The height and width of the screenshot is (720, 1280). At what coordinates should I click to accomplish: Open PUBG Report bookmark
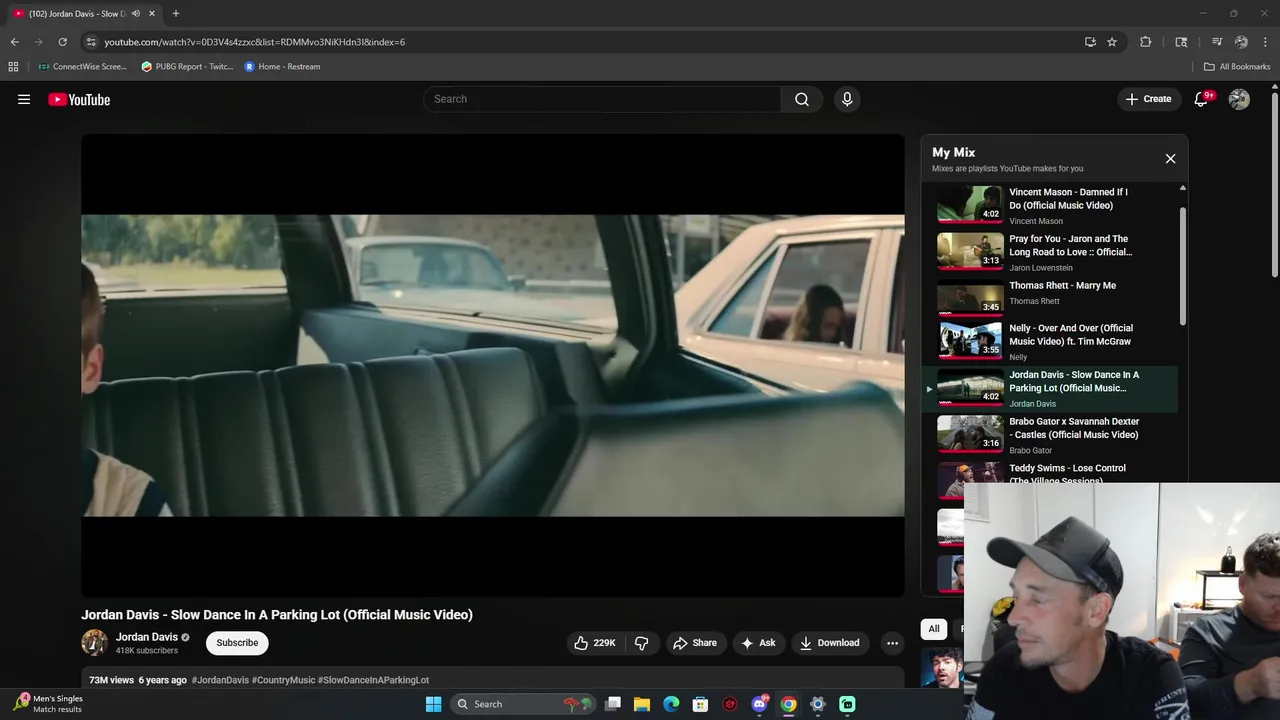point(187,67)
